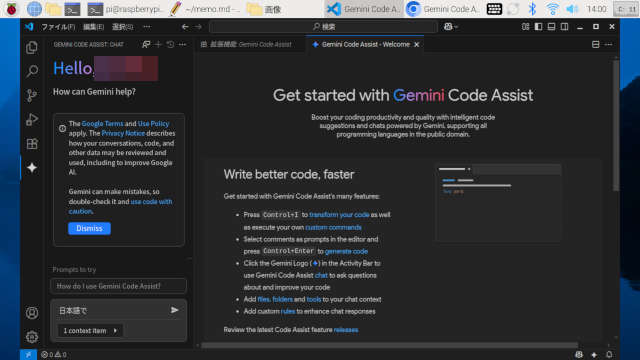
Task: Open the use code with caution link
Action: (120, 206)
